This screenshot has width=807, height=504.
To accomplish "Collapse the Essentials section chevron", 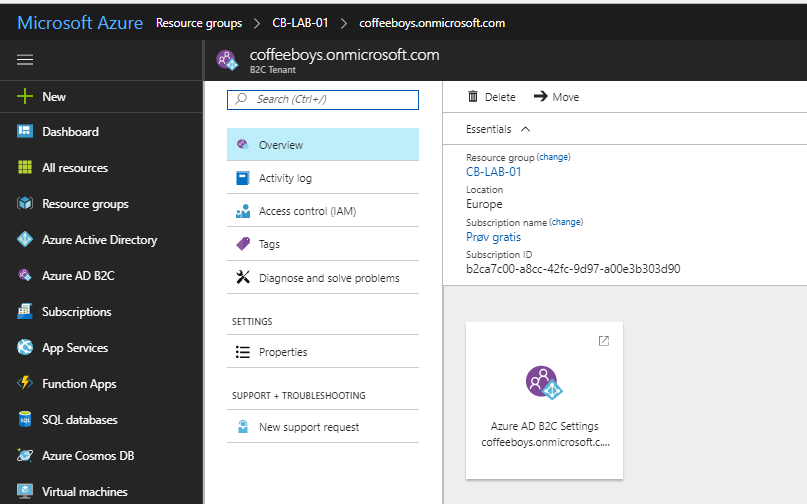I will tap(525, 129).
